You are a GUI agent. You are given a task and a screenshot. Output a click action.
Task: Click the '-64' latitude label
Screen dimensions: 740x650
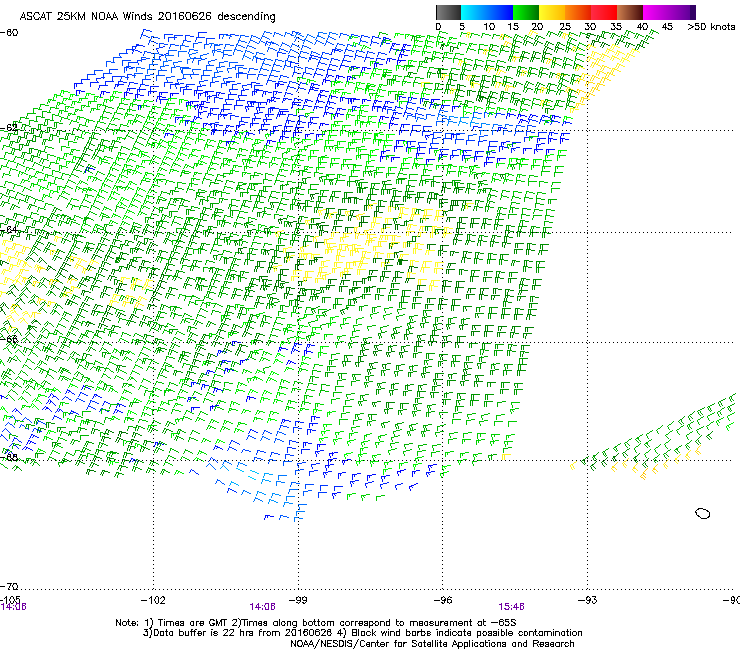9,229
